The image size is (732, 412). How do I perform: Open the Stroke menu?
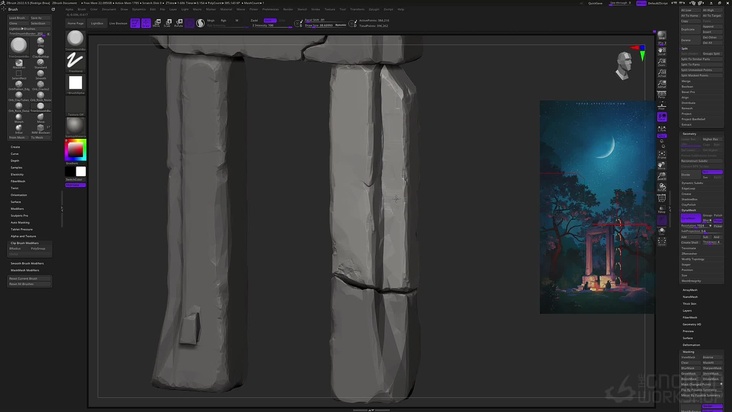tap(316, 9)
